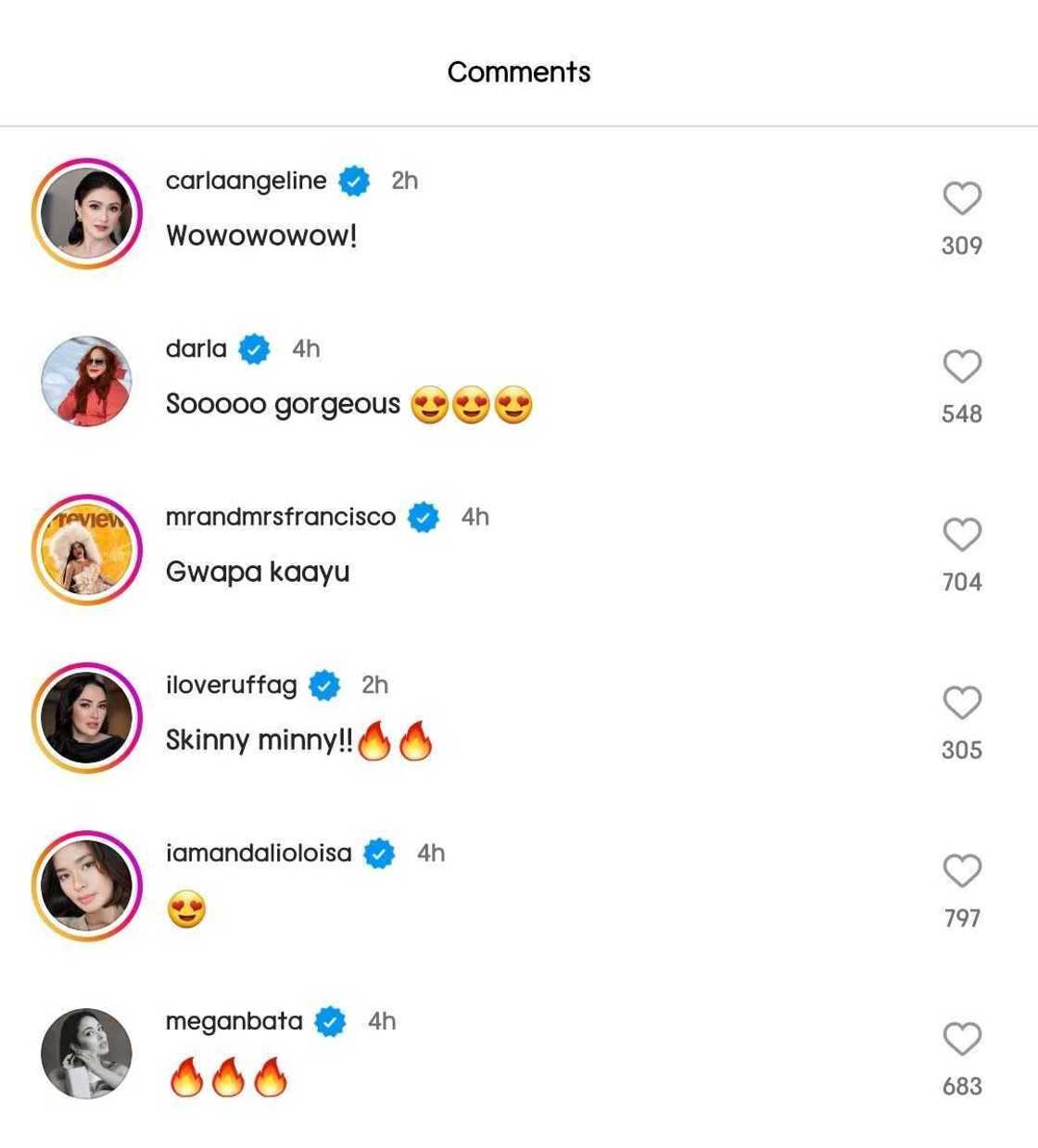The height and width of the screenshot is (1148, 1038).
Task: Select the meganbata username
Action: click(x=234, y=1021)
